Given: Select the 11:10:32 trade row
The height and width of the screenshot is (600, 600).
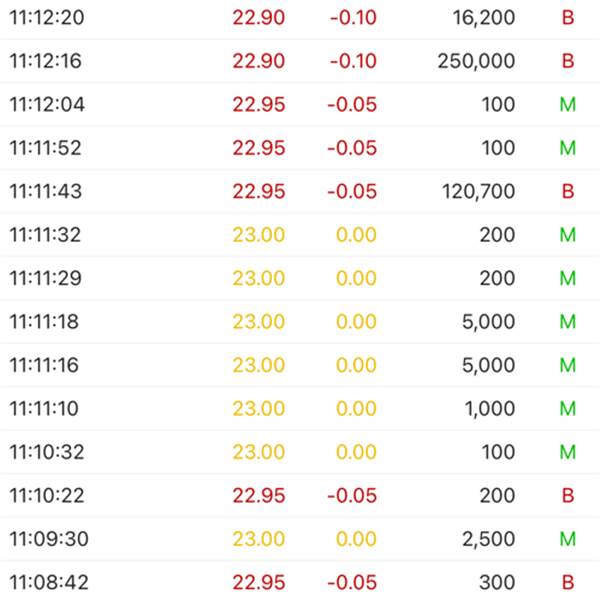Looking at the screenshot, I should click(300, 452).
